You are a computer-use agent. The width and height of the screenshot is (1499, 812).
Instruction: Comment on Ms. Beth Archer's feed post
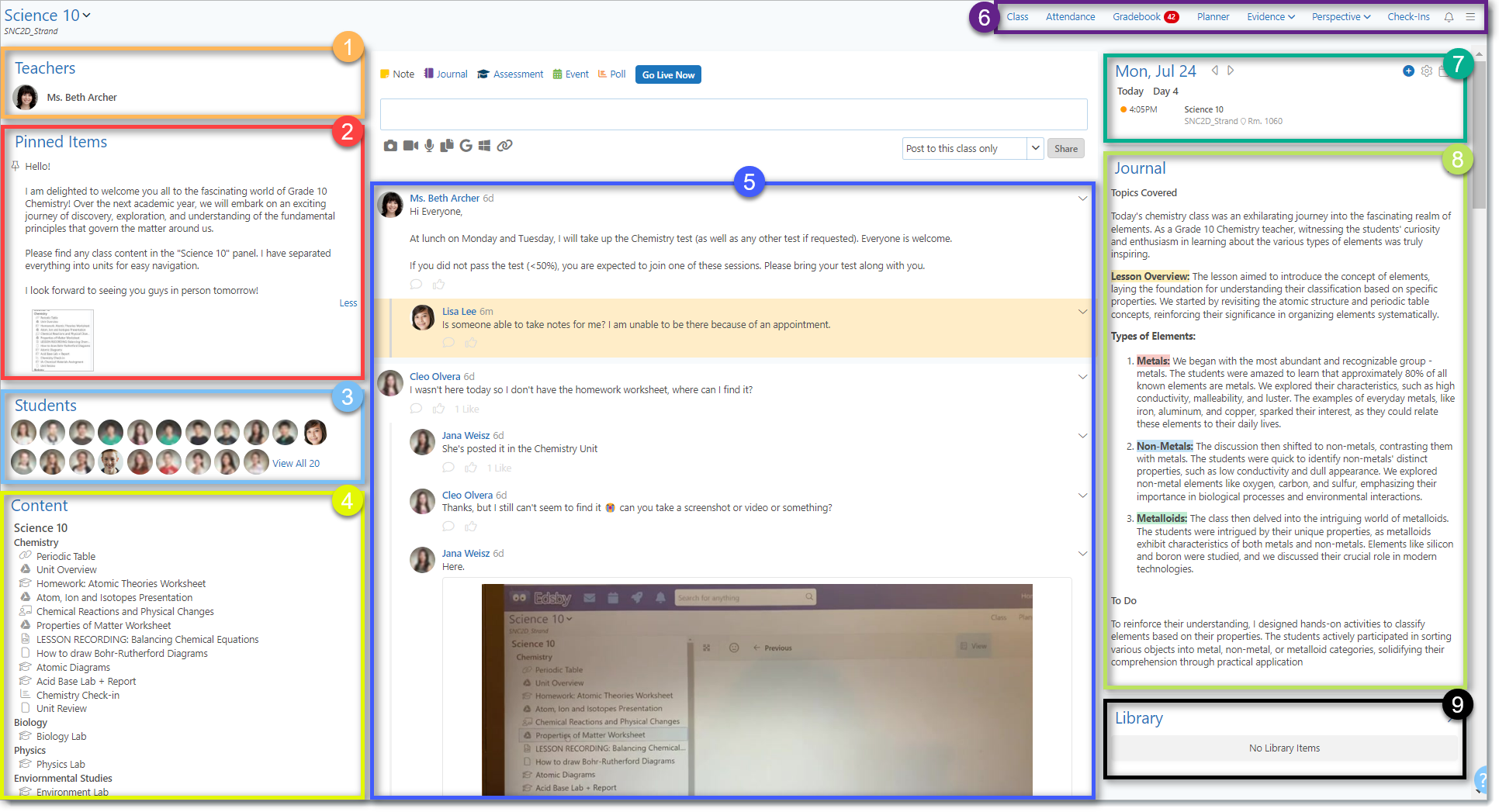tap(416, 285)
